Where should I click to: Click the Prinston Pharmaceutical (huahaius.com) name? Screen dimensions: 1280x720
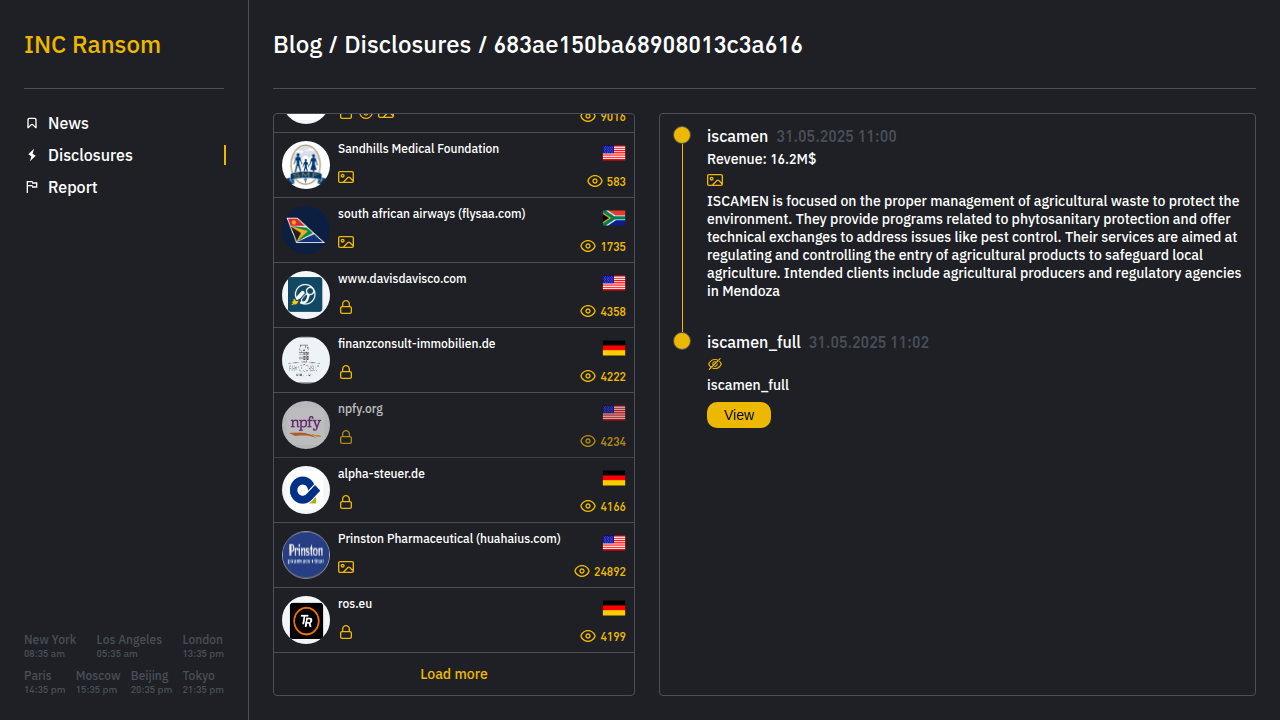449,539
